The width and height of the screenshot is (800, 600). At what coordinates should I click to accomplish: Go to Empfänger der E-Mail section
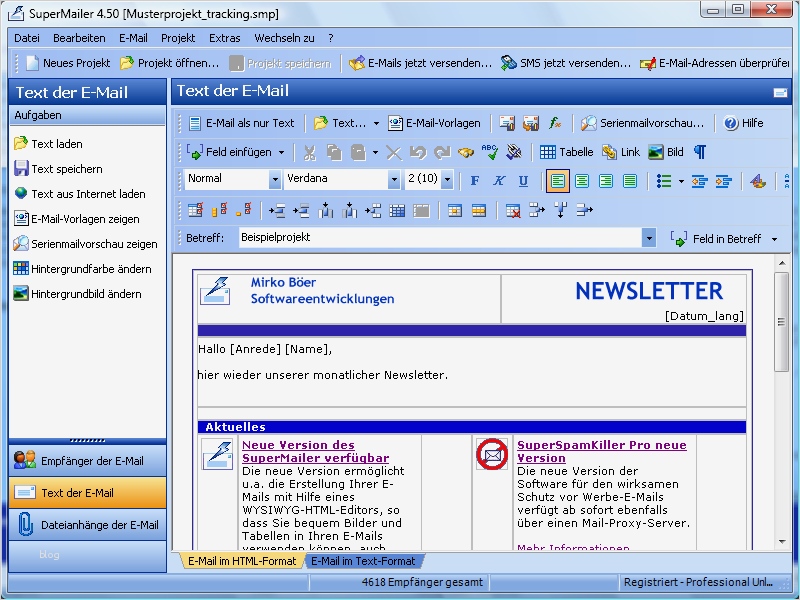87,461
